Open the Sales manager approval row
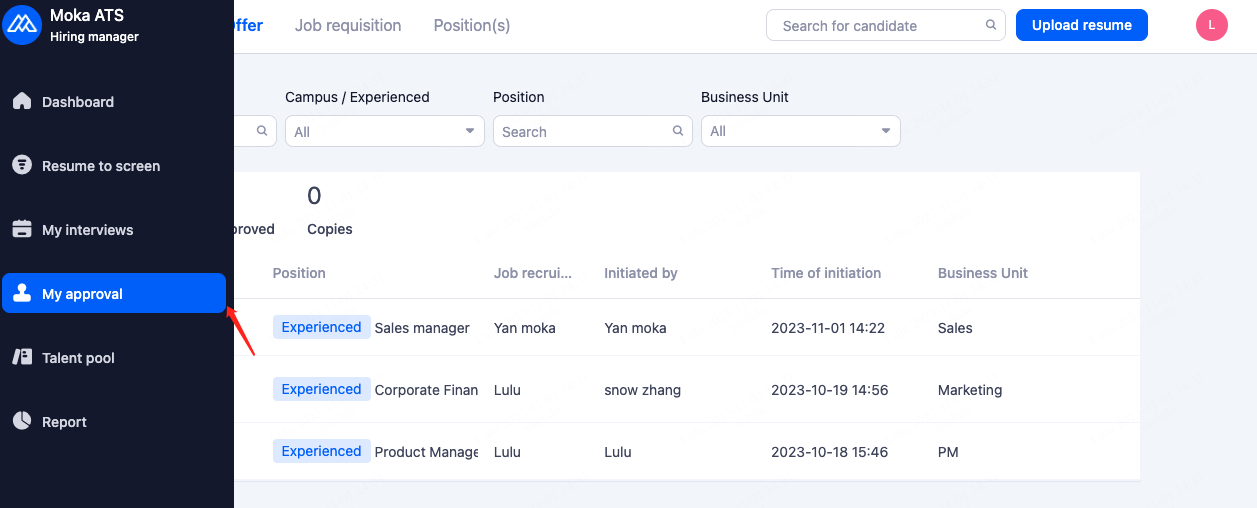The image size is (1257, 508). (422, 328)
